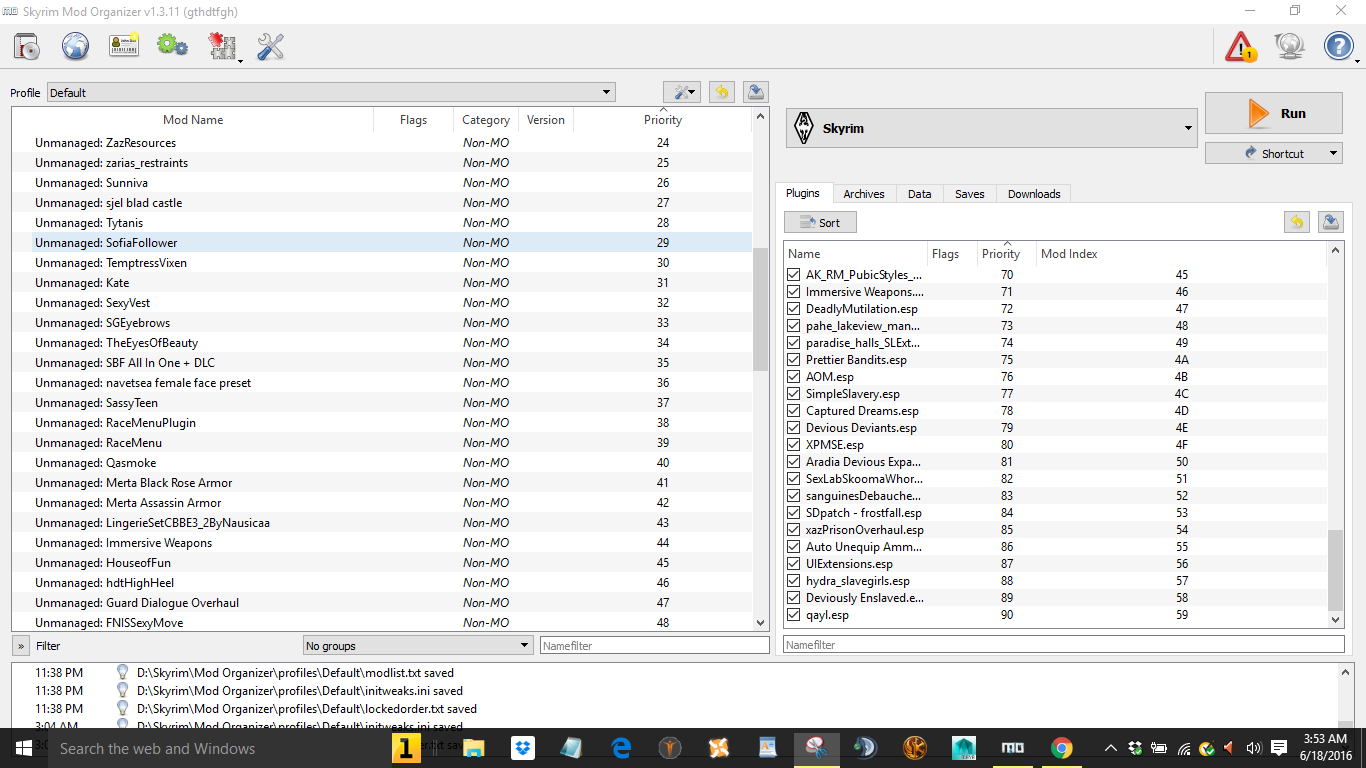Open the mod list tools dropdown
The height and width of the screenshot is (768, 1366).
click(x=682, y=92)
